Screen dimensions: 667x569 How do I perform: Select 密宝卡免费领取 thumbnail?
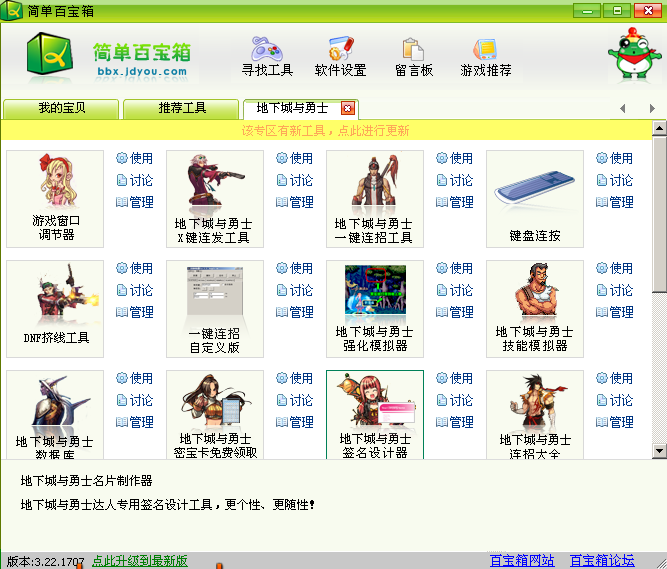[x=215, y=415]
